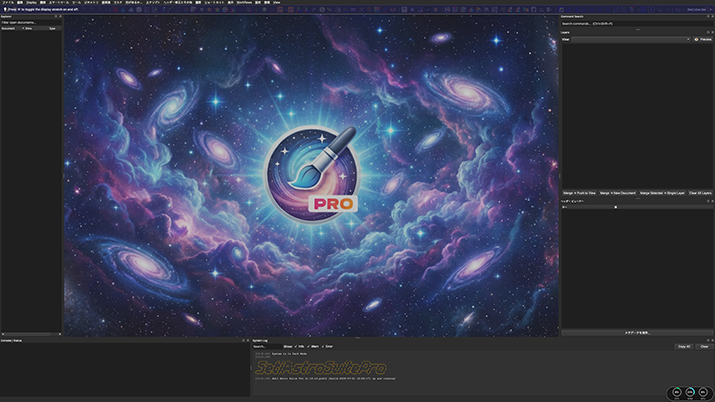Click Merge Selected → Single Layer

point(662,193)
